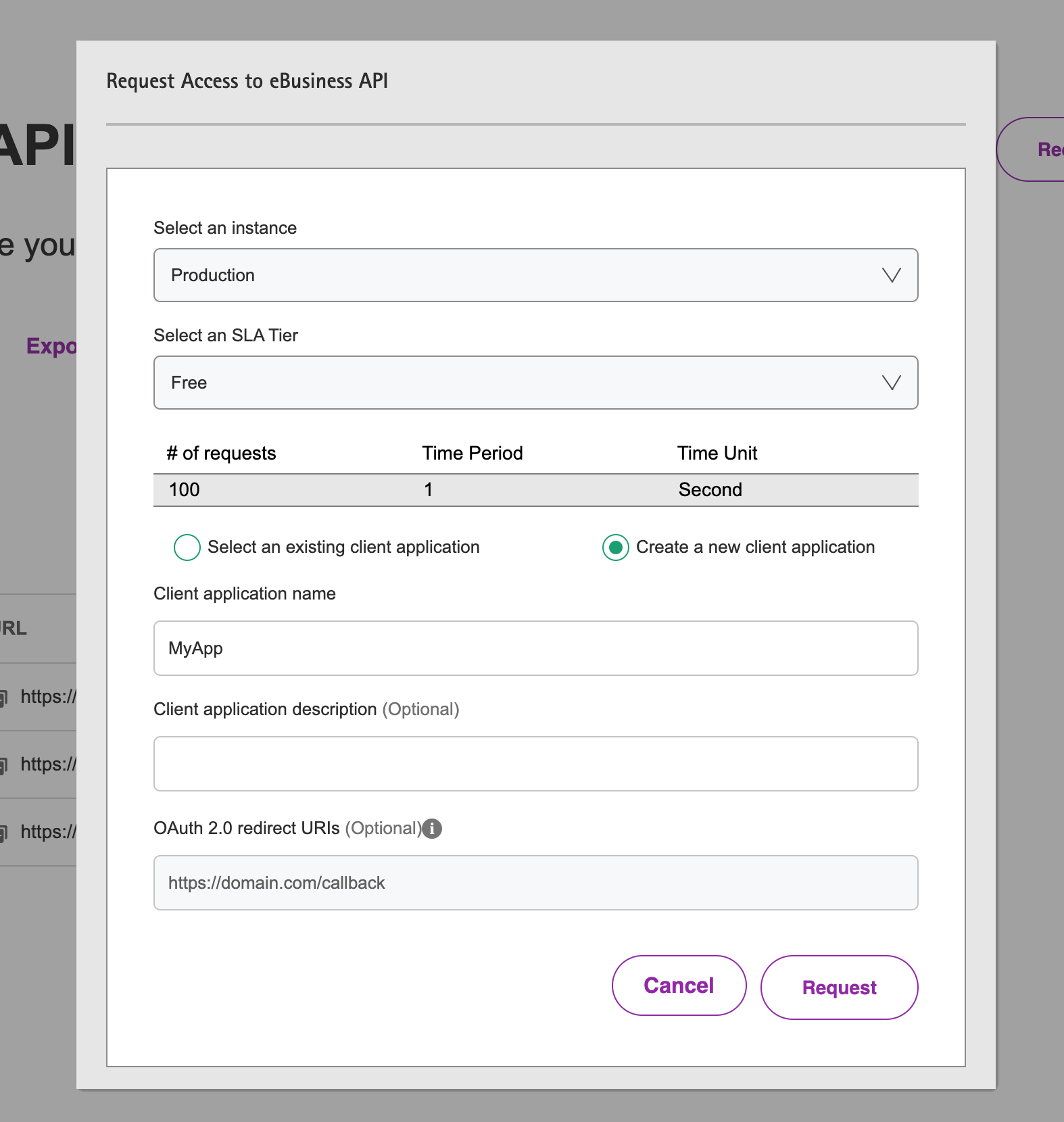Choose 'Select an existing client application' radio
1064x1122 pixels.
click(187, 547)
